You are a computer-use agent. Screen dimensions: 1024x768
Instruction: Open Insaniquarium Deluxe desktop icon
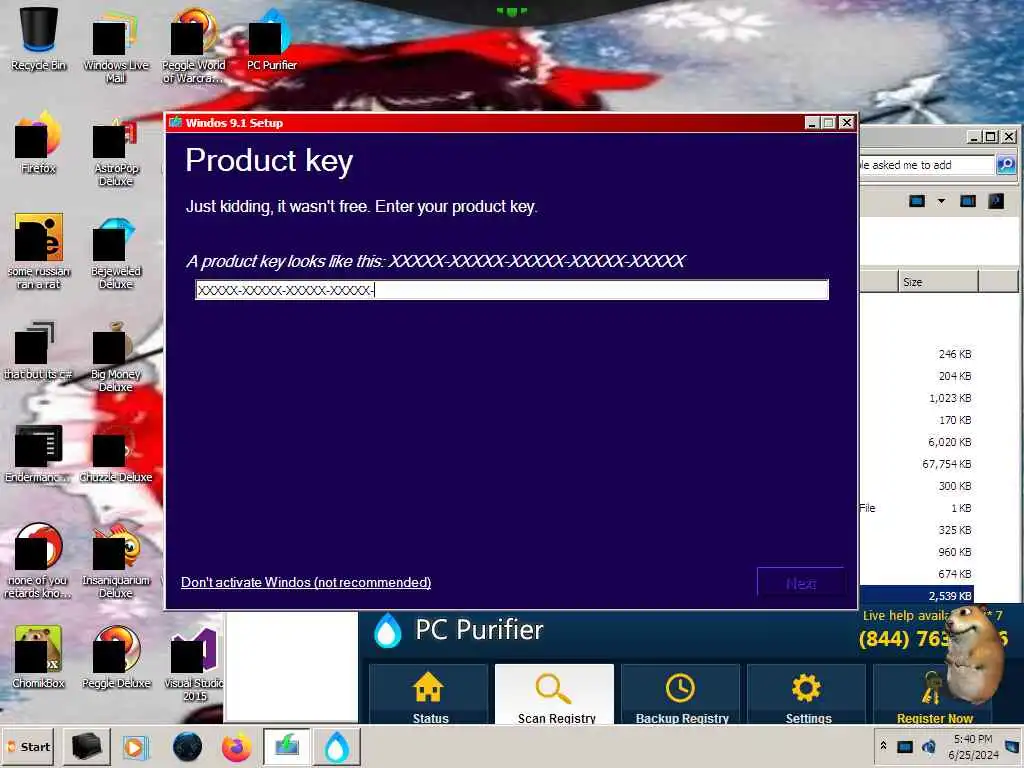(115, 560)
